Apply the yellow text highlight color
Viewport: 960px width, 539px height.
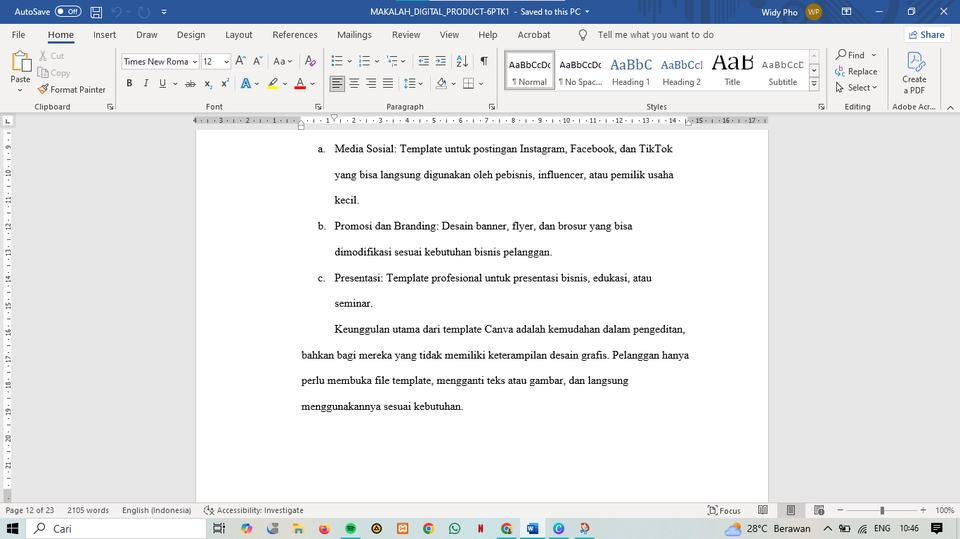[x=272, y=83]
